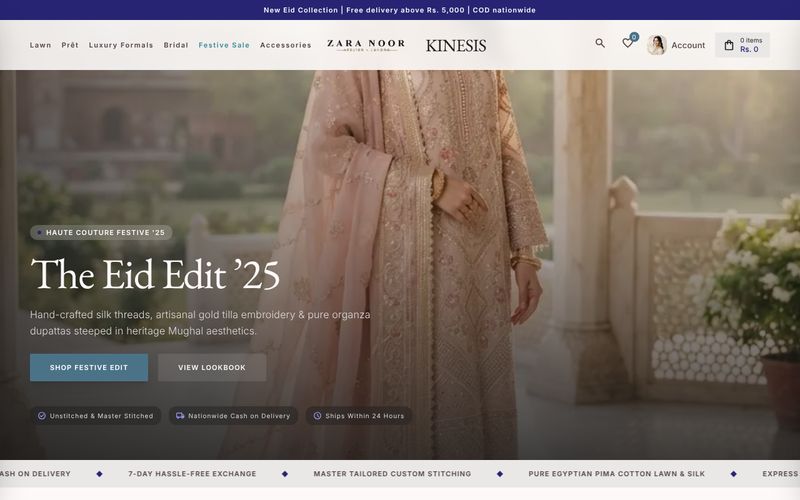The width and height of the screenshot is (800, 500).
Task: Click the Haute Couture Festive '25 badge
Action: click(x=101, y=233)
